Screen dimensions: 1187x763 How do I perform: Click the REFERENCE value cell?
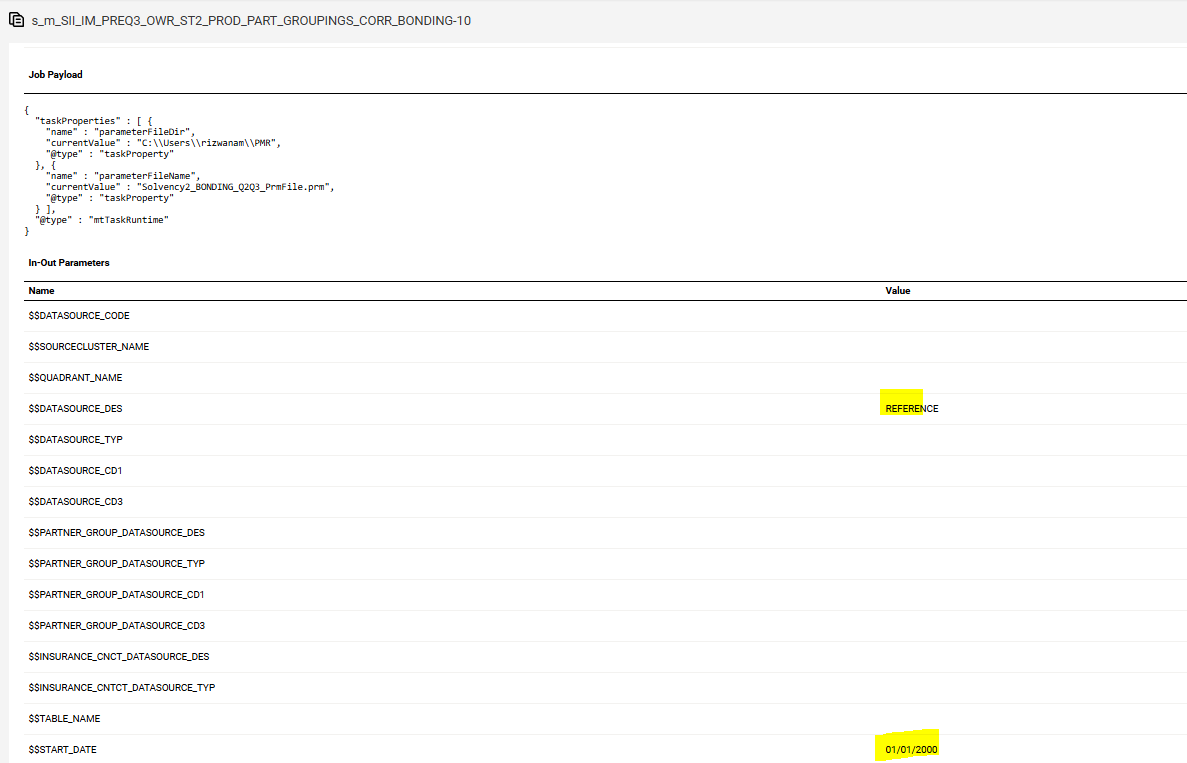(x=911, y=409)
